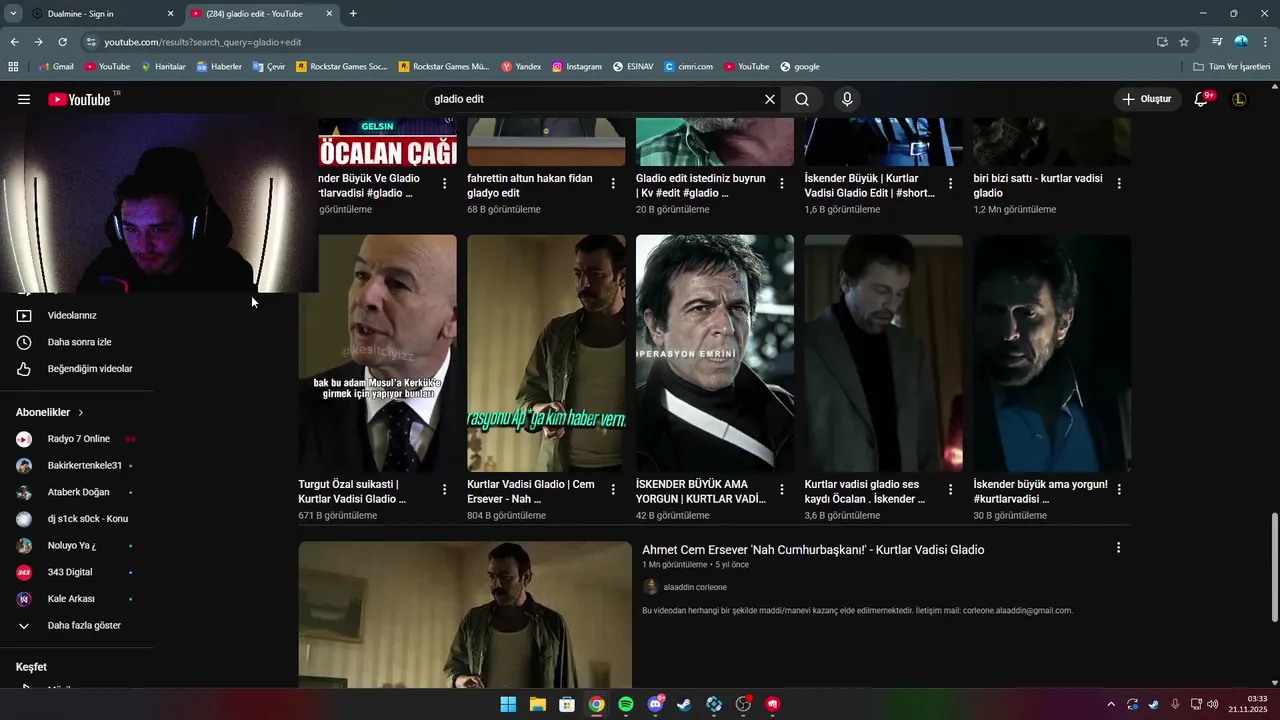Submit search with the magnifier icon
1280x720 pixels.
tap(802, 99)
